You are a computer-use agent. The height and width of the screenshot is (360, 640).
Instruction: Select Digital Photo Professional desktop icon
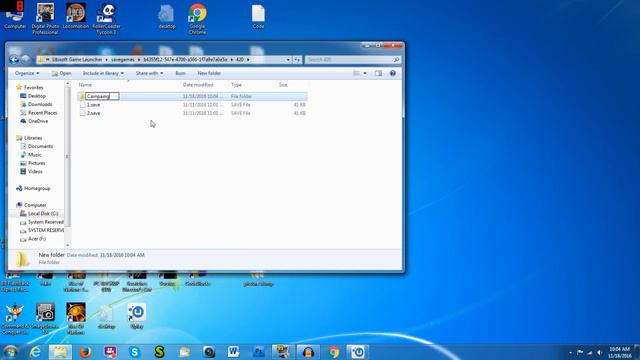point(45,18)
